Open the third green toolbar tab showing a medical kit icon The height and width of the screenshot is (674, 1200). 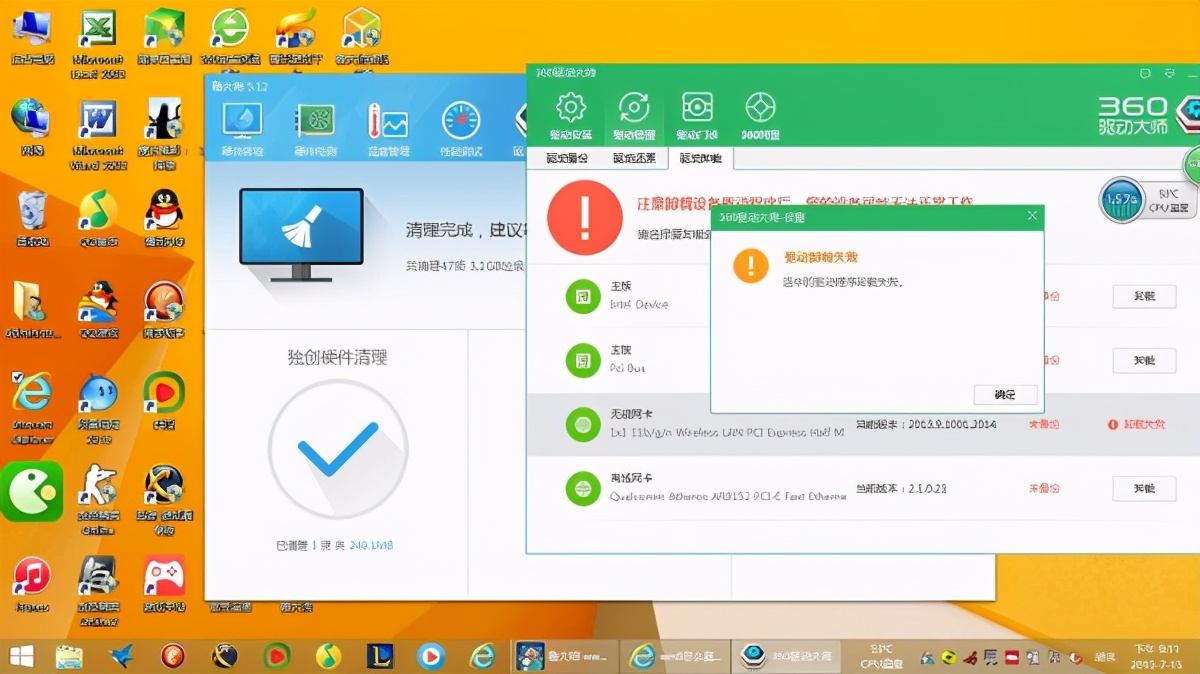click(697, 116)
